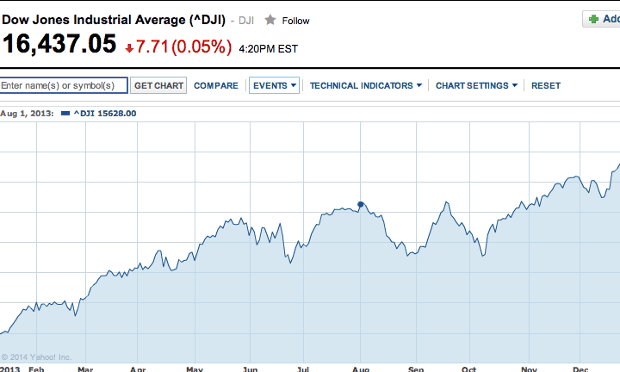Click the symbol search input field
Viewport: 620px width, 372px height.
click(63, 85)
